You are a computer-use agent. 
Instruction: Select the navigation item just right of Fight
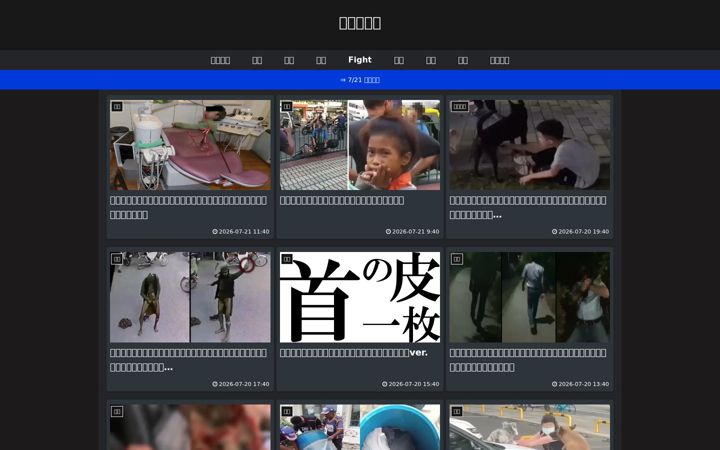pos(399,60)
